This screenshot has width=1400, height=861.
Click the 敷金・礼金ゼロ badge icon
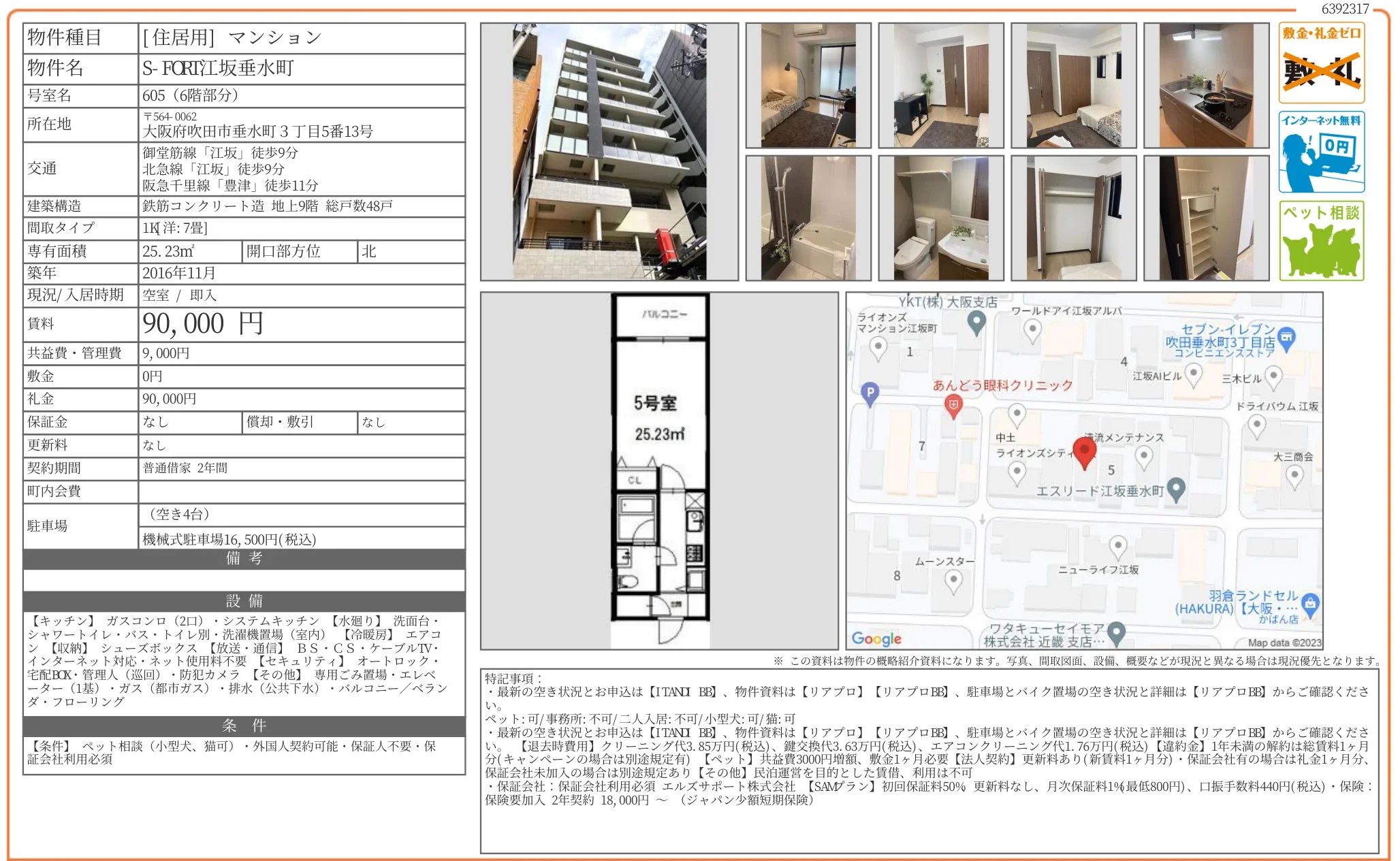pos(1321,60)
